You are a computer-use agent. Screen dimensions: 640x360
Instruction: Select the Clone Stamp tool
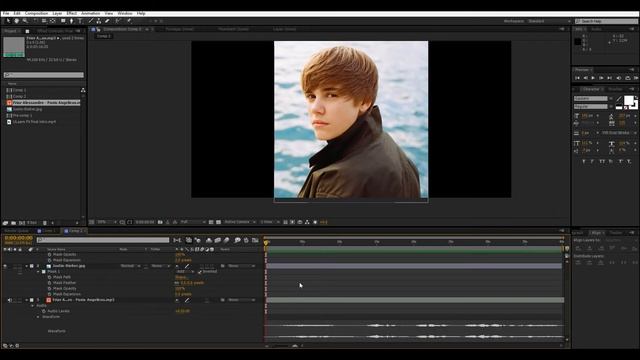99,21
